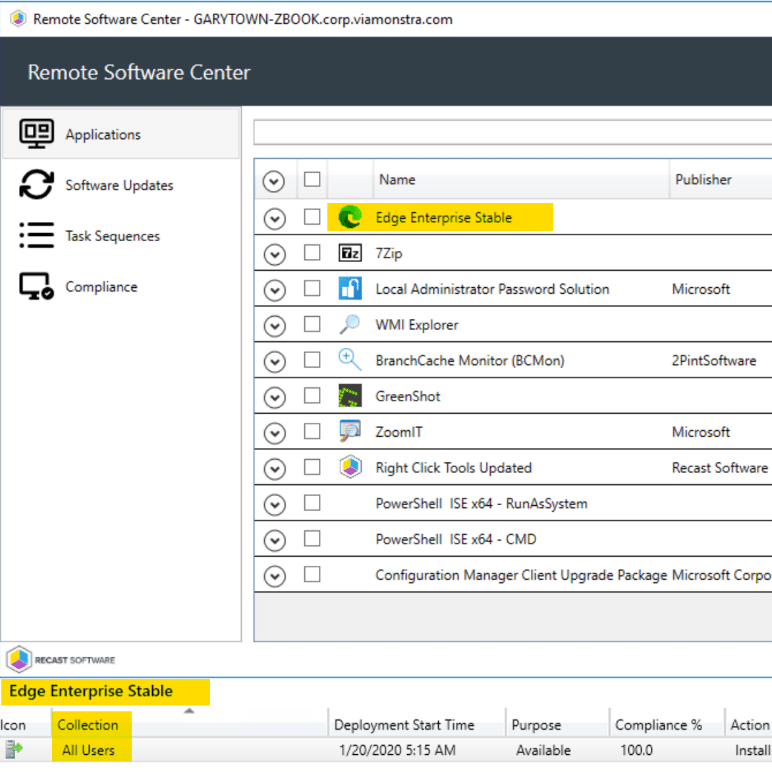Click the GreenShot application icon
772x772 pixels.
click(350, 396)
